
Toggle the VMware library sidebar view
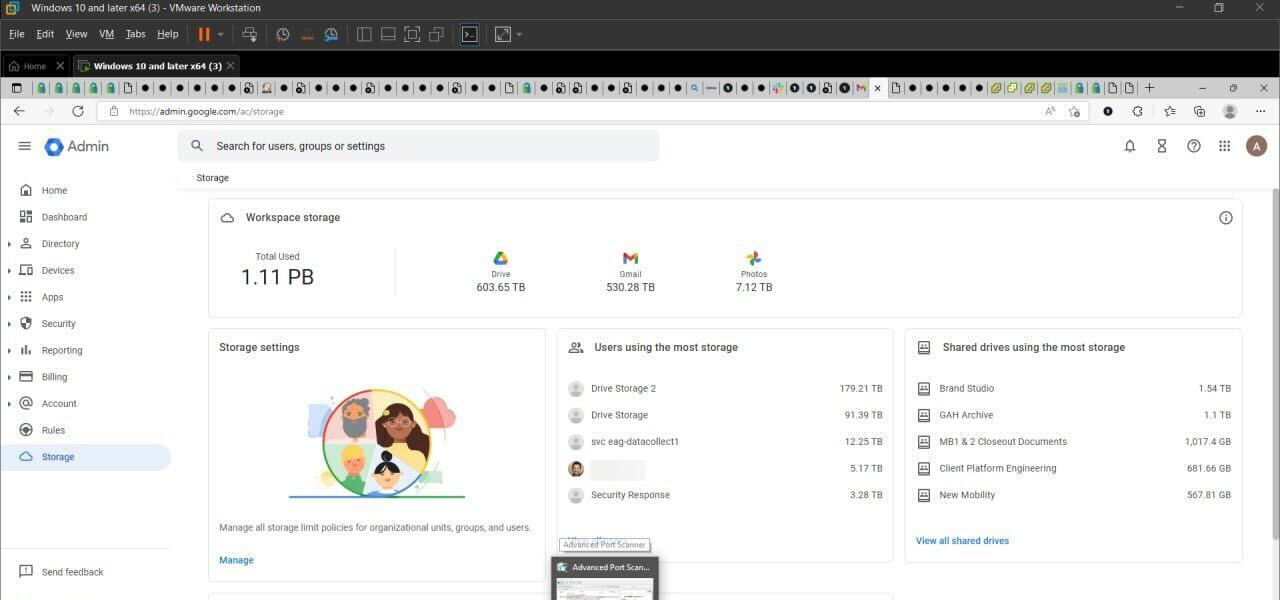click(364, 34)
